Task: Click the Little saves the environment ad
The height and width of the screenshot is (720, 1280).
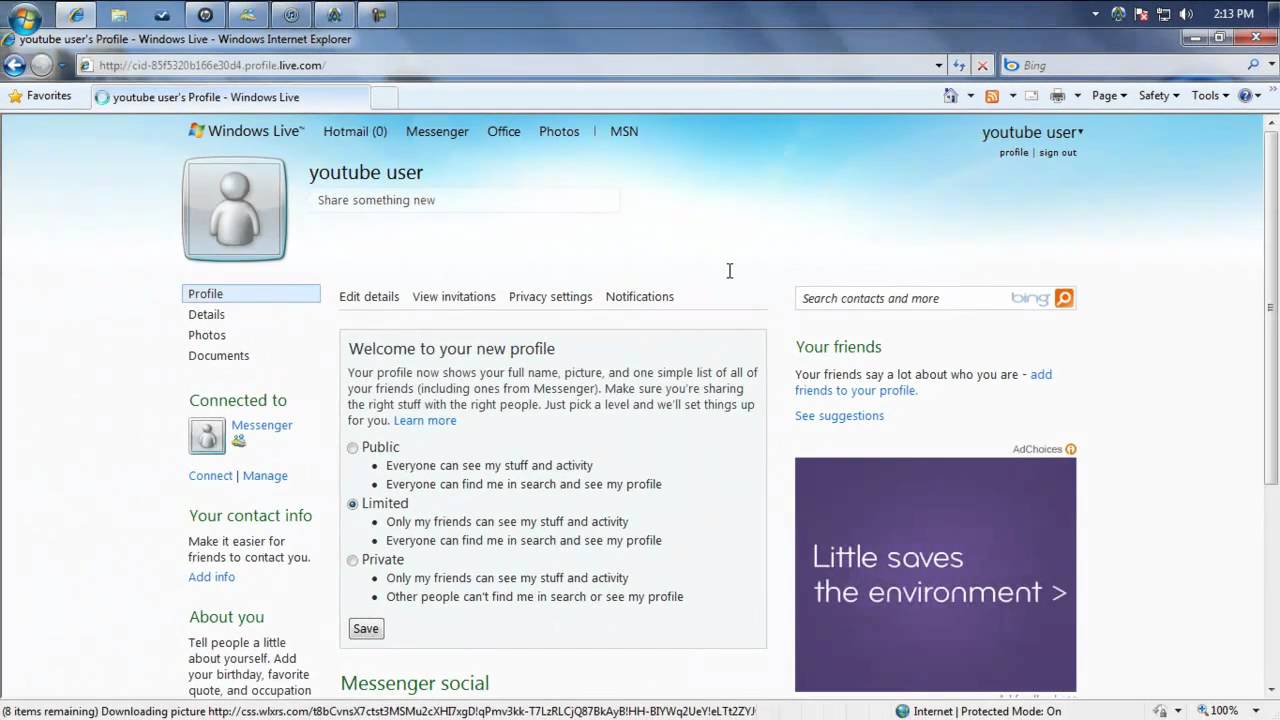Action: coord(935,574)
